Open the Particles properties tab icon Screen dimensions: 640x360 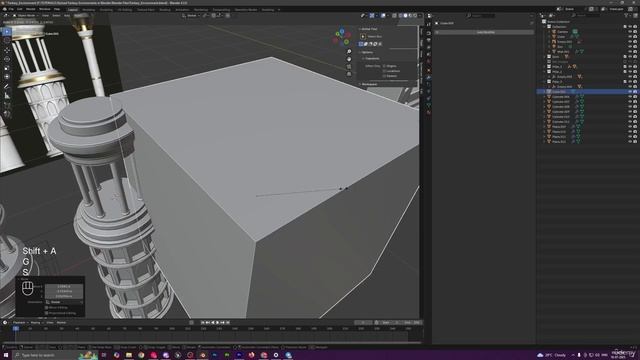tap(429, 84)
